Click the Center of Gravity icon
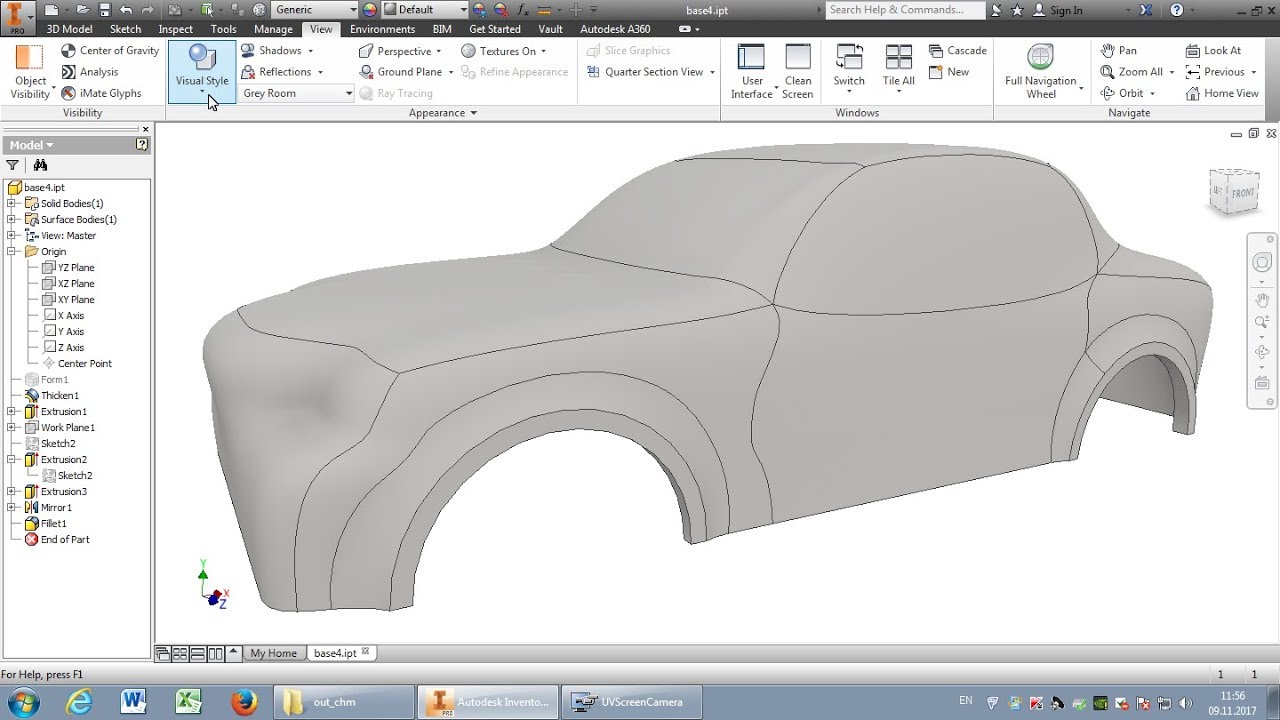Screen dimensions: 1280x720 (x=69, y=51)
